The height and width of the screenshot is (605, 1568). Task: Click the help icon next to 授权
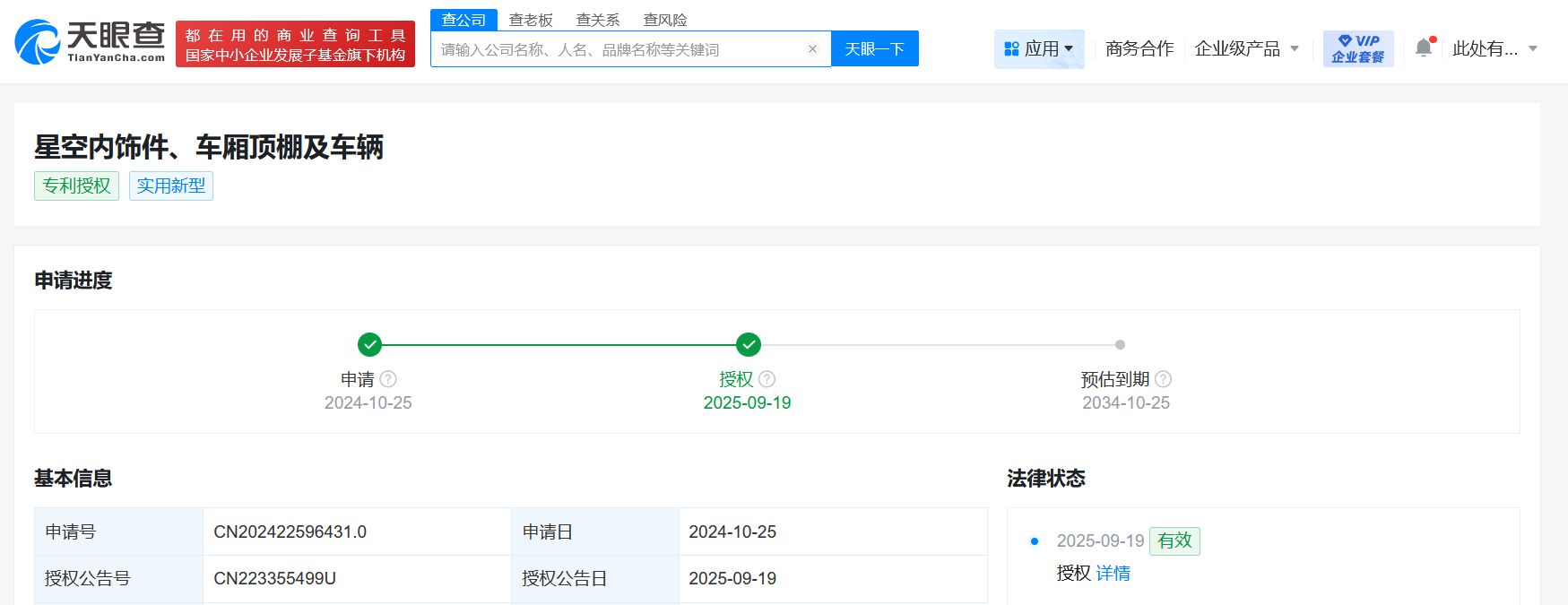click(x=767, y=379)
